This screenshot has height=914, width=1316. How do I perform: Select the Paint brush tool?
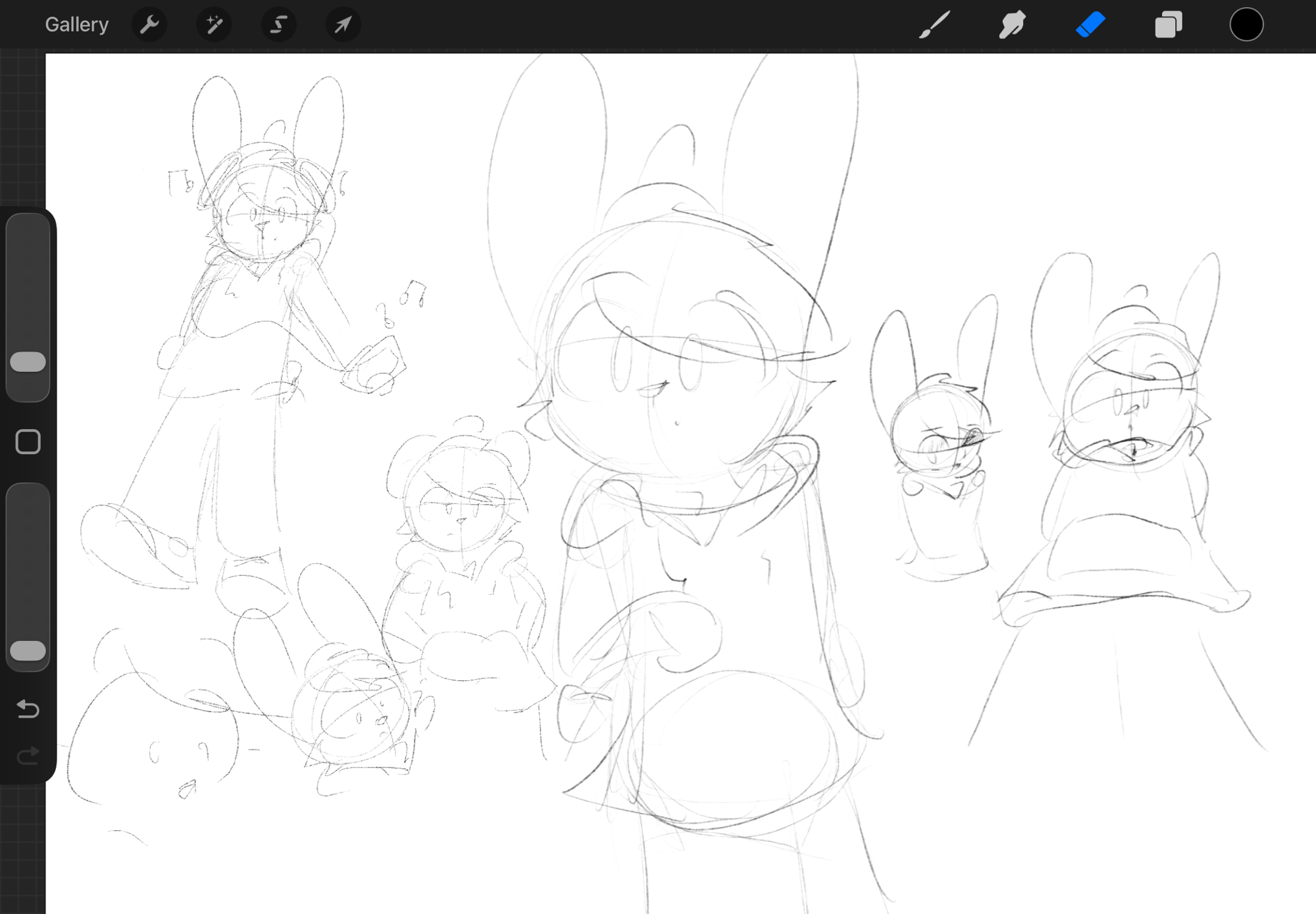point(934,25)
